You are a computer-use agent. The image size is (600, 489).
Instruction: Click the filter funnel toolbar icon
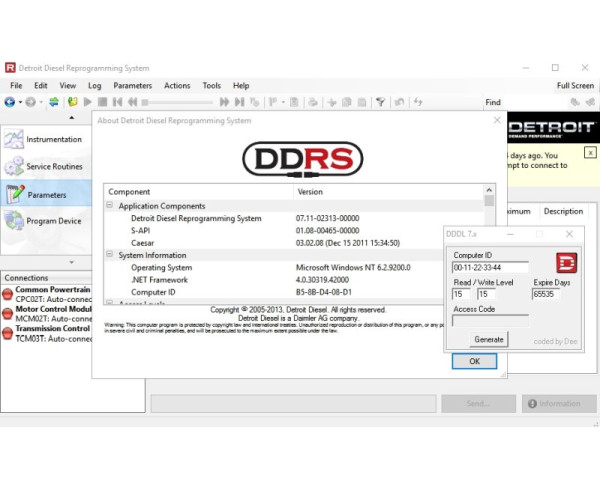pyautogui.click(x=380, y=102)
